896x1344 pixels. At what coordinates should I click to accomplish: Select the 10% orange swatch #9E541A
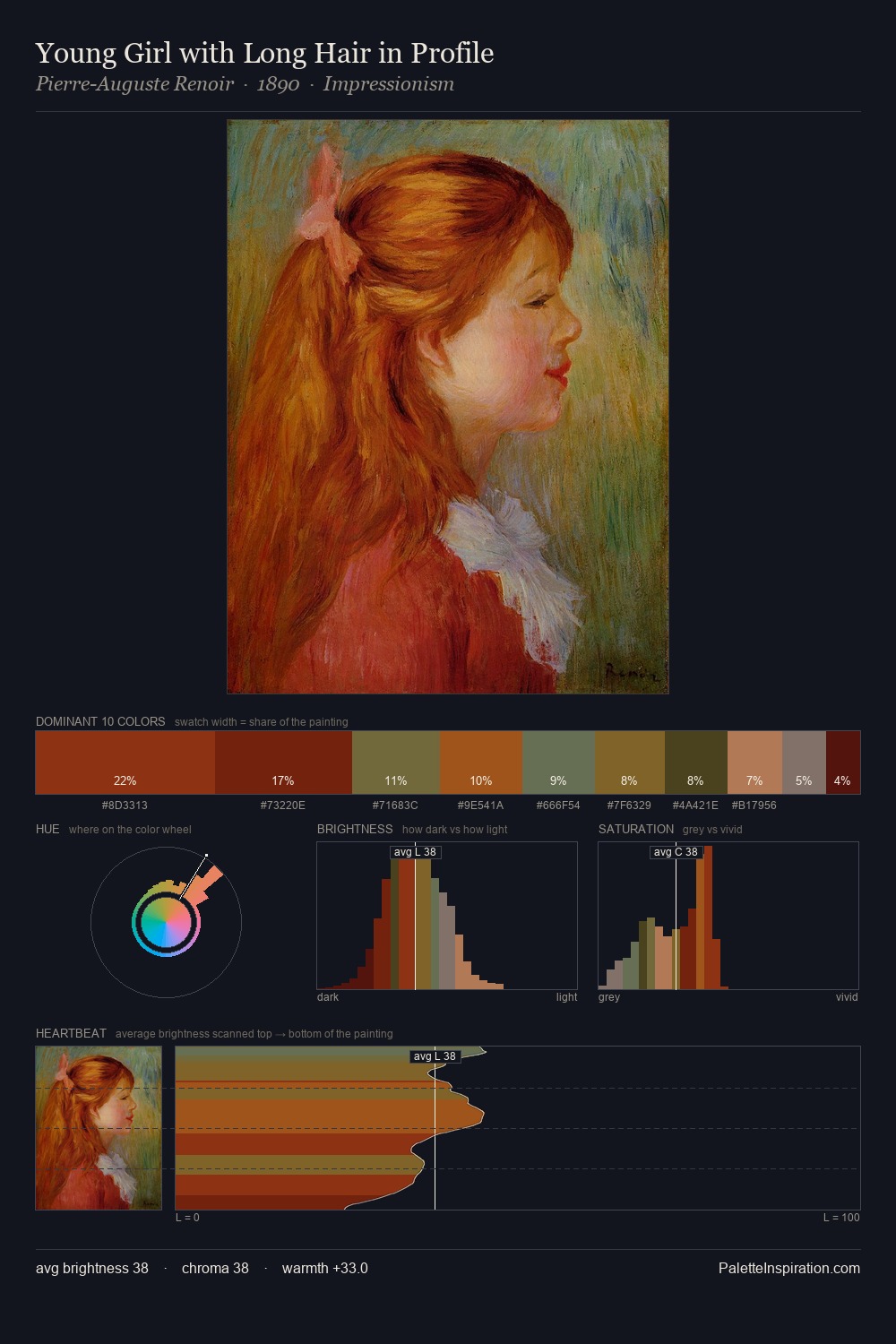click(x=481, y=762)
